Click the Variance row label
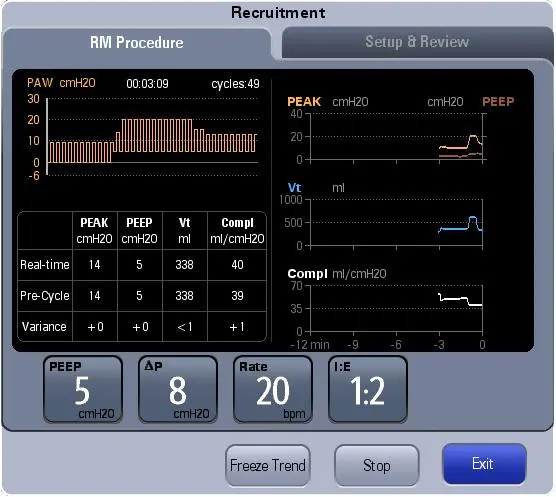Image resolution: width=556 pixels, height=497 pixels. point(44,326)
